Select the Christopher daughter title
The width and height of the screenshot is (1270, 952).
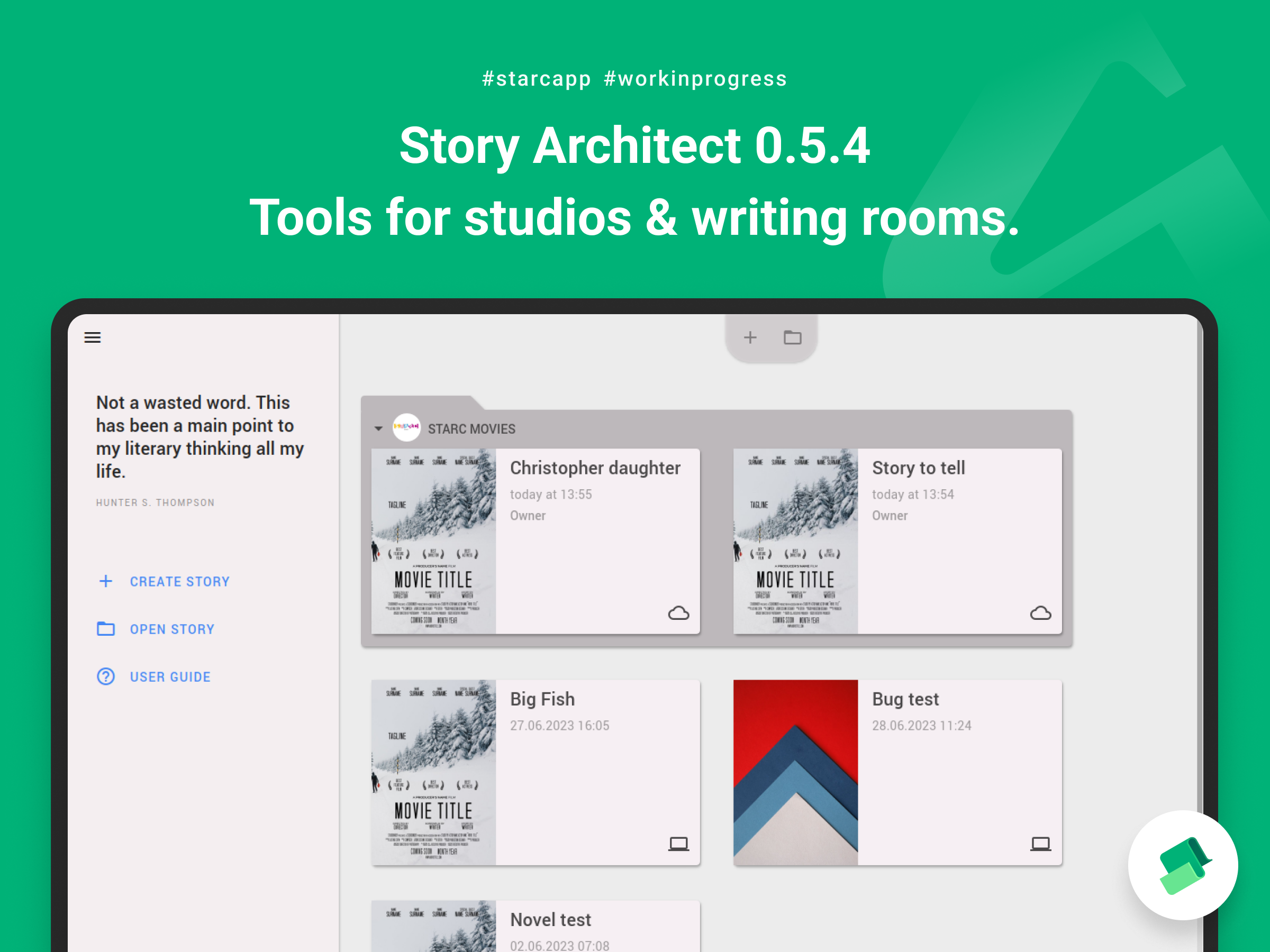point(595,468)
